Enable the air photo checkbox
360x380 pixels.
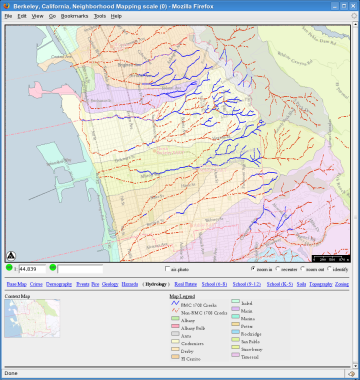(x=167, y=269)
